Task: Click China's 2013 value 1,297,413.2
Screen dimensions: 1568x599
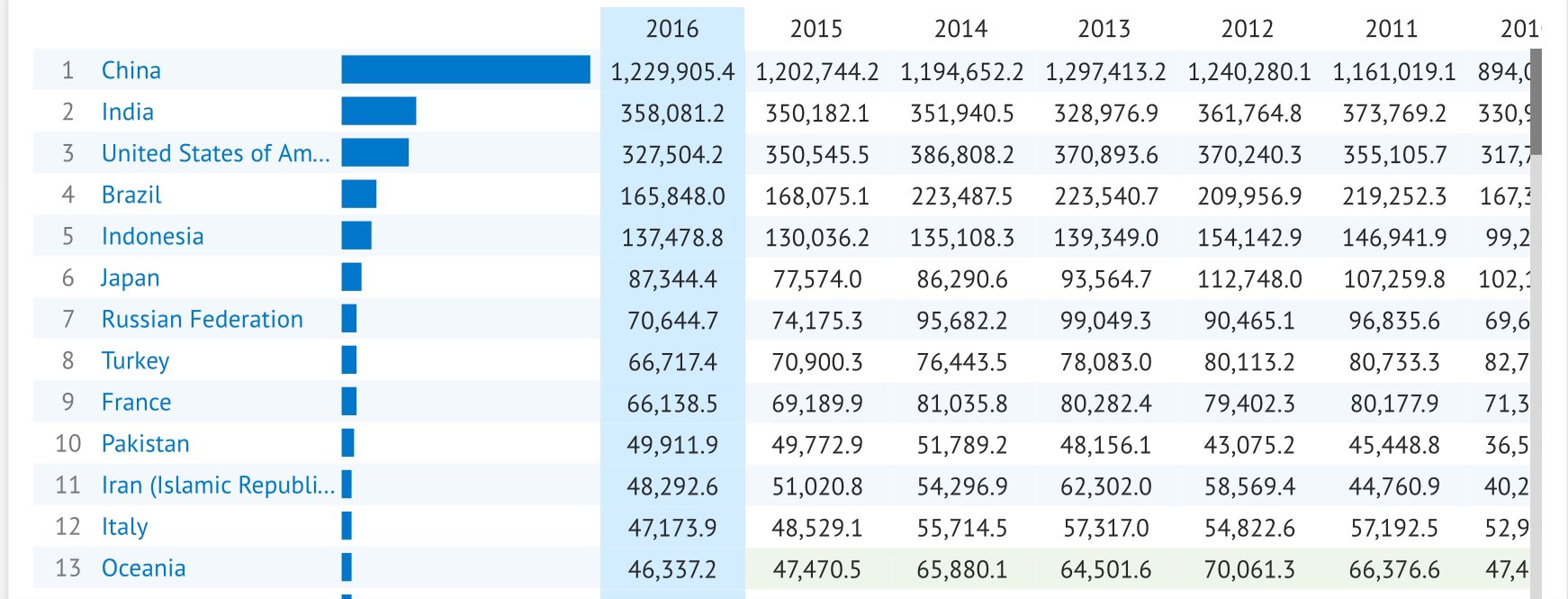Action: pos(1105,72)
